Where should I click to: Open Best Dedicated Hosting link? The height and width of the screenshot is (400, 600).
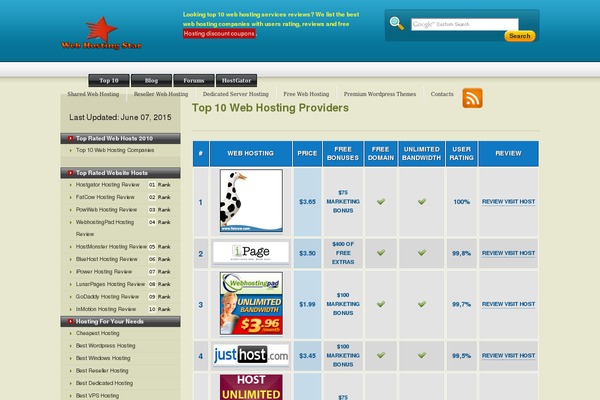coord(104,383)
